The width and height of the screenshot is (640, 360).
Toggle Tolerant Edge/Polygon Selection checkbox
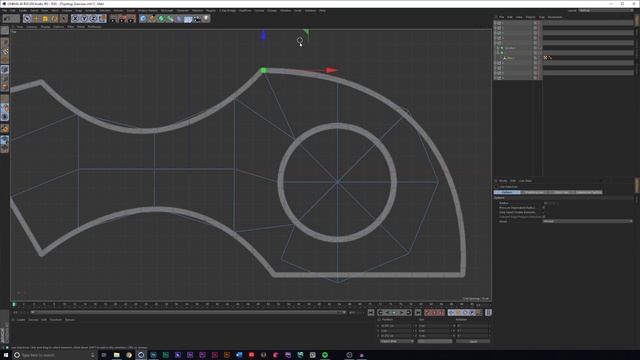[544, 217]
